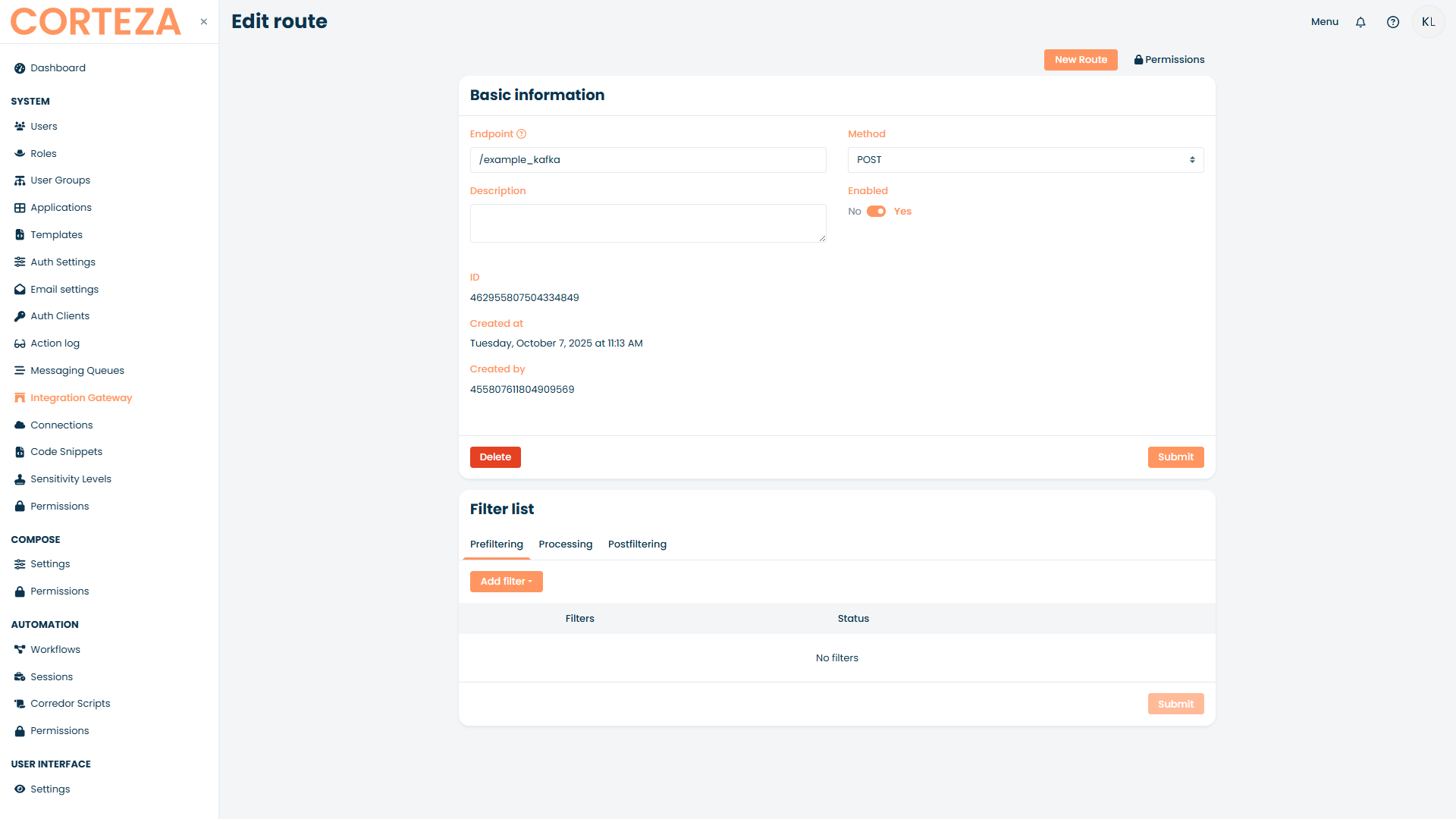Open Code Snippets file icon
This screenshot has height=819, width=1456.
[20, 452]
